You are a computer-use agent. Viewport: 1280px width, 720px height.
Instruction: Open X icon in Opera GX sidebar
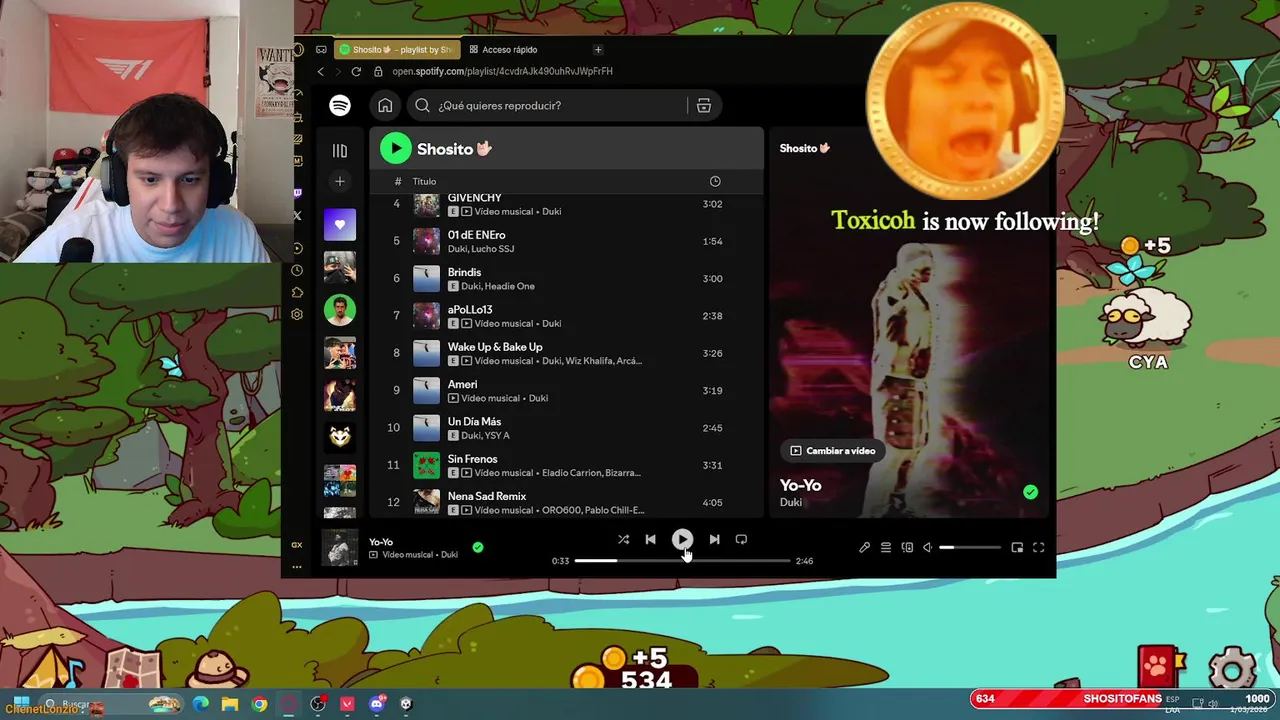297,215
